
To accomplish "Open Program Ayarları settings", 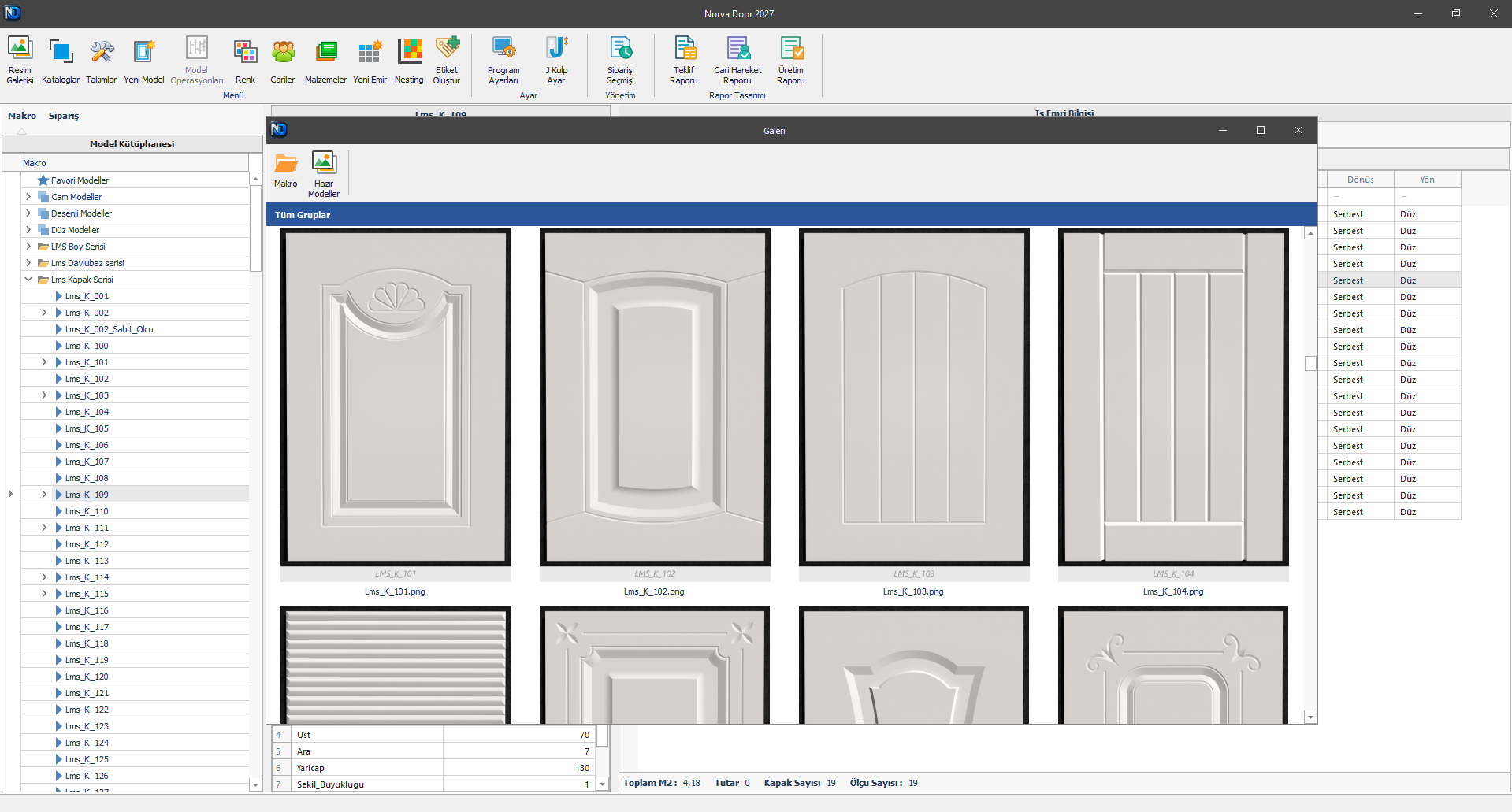I will click(503, 60).
